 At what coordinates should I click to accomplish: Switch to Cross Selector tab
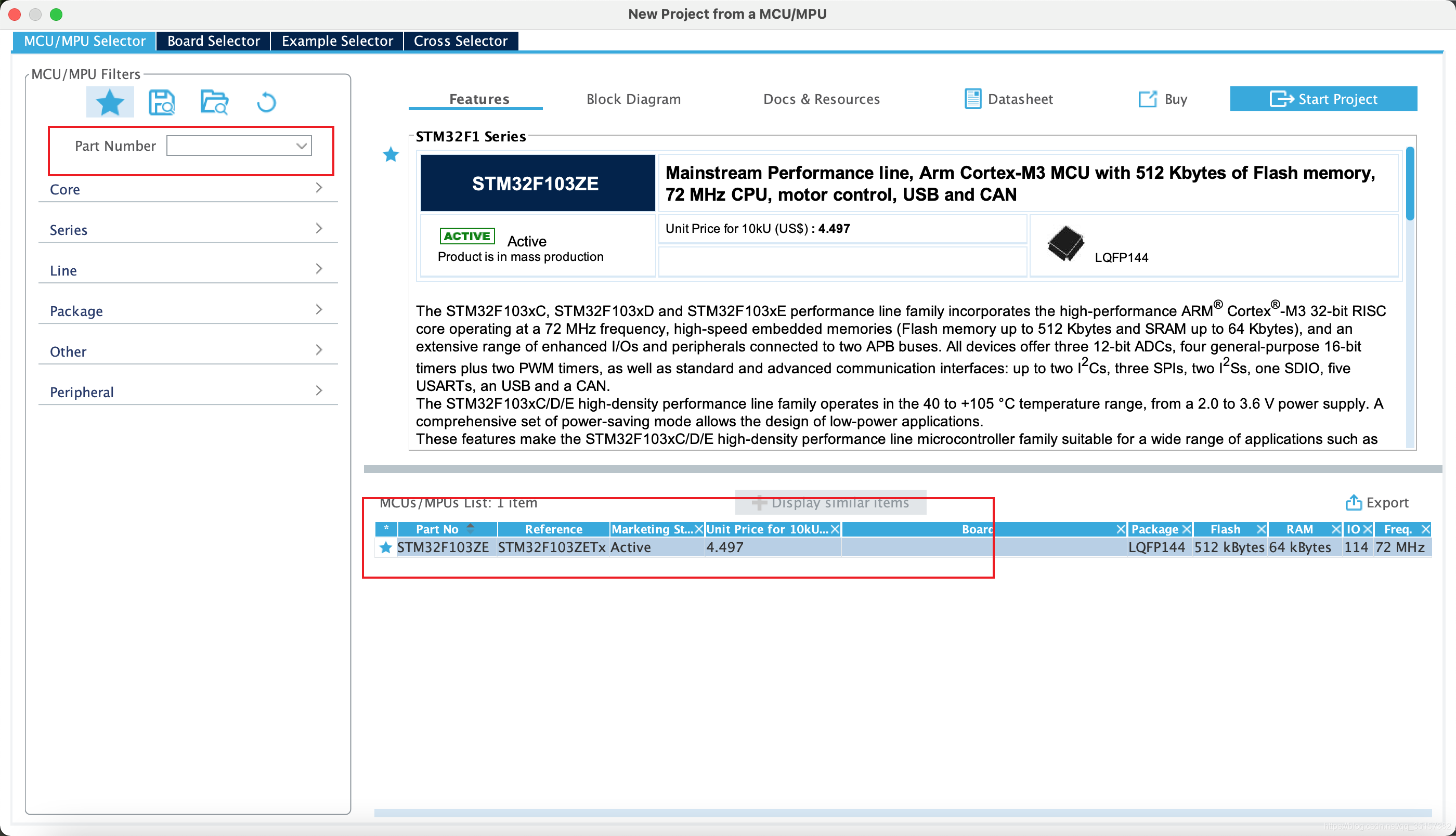461,41
